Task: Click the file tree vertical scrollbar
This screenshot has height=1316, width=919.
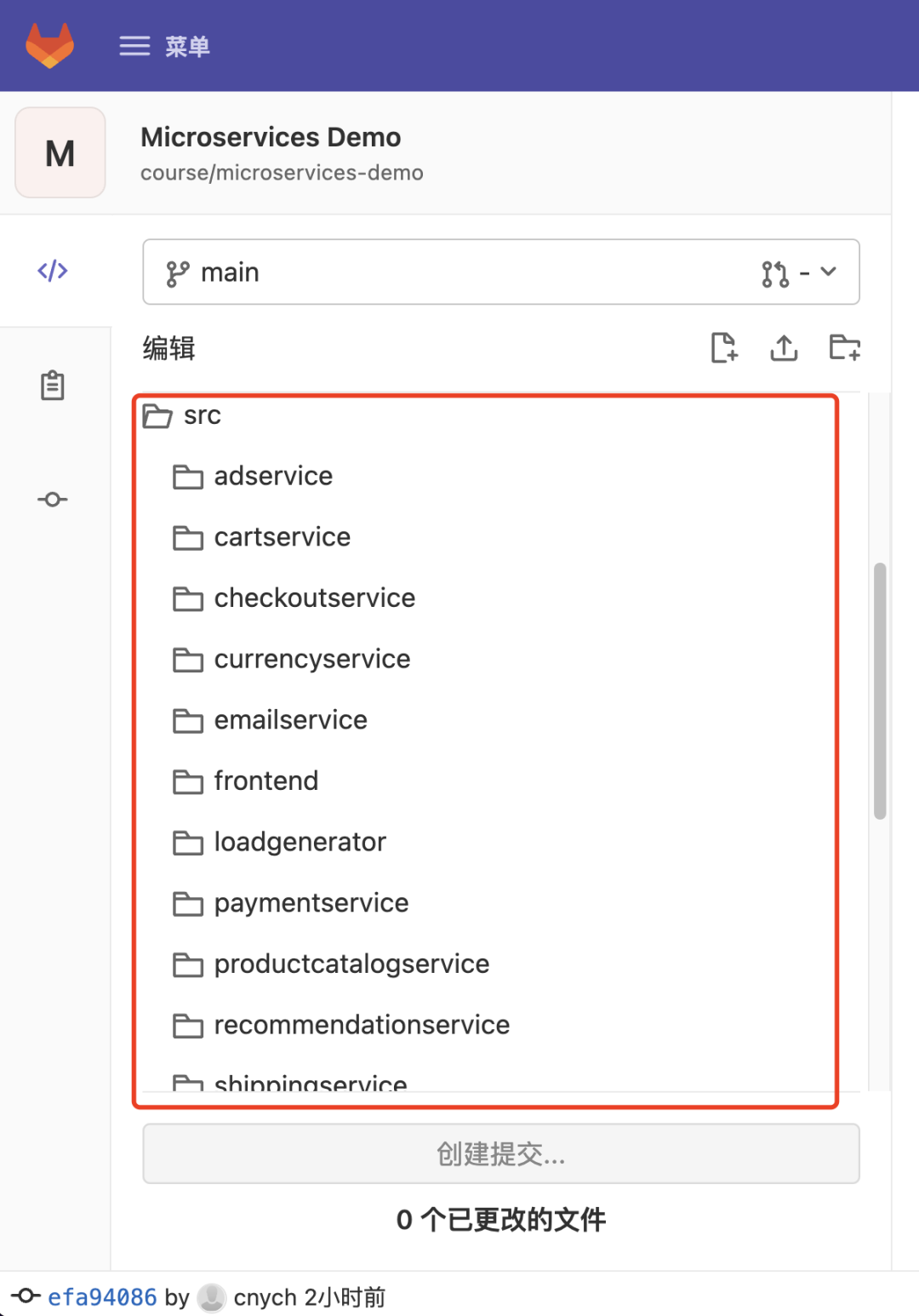Action: (880, 689)
